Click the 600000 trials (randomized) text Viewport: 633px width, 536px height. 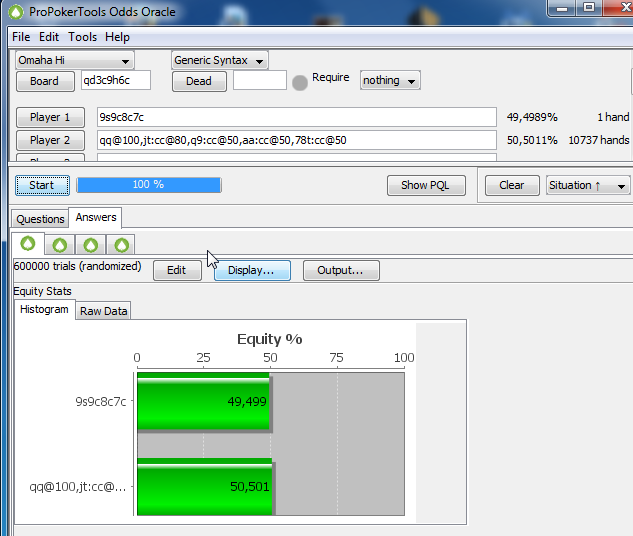(x=78, y=266)
